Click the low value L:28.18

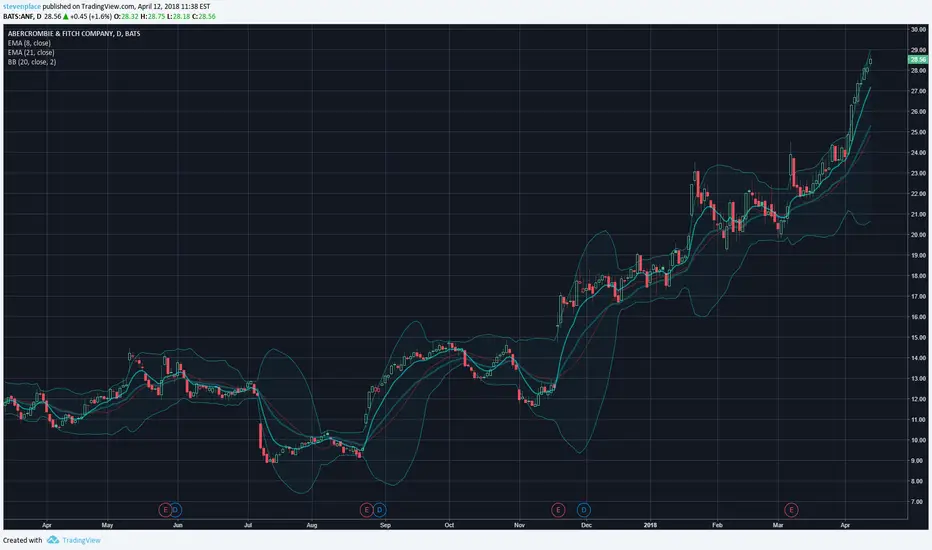178,17
